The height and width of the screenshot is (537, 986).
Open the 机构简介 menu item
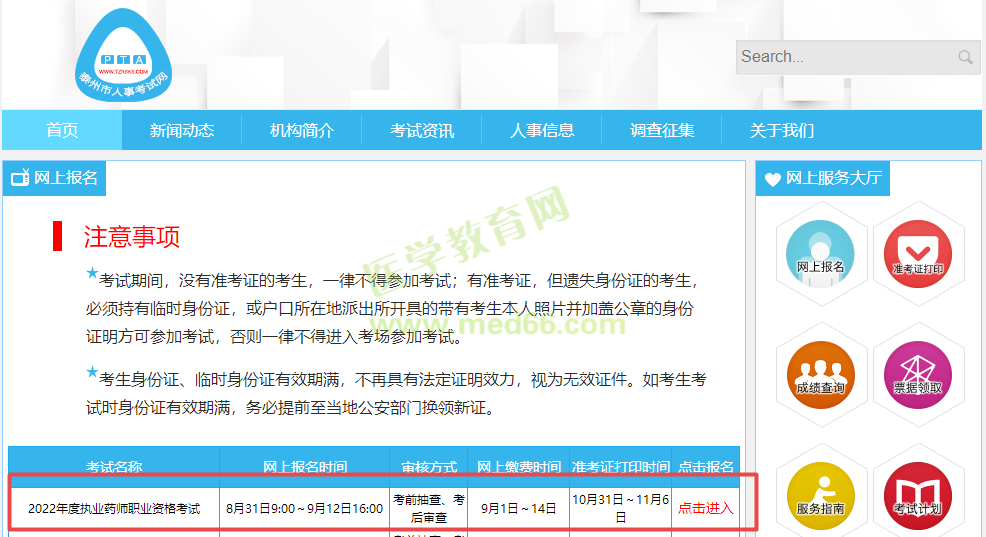pos(302,130)
